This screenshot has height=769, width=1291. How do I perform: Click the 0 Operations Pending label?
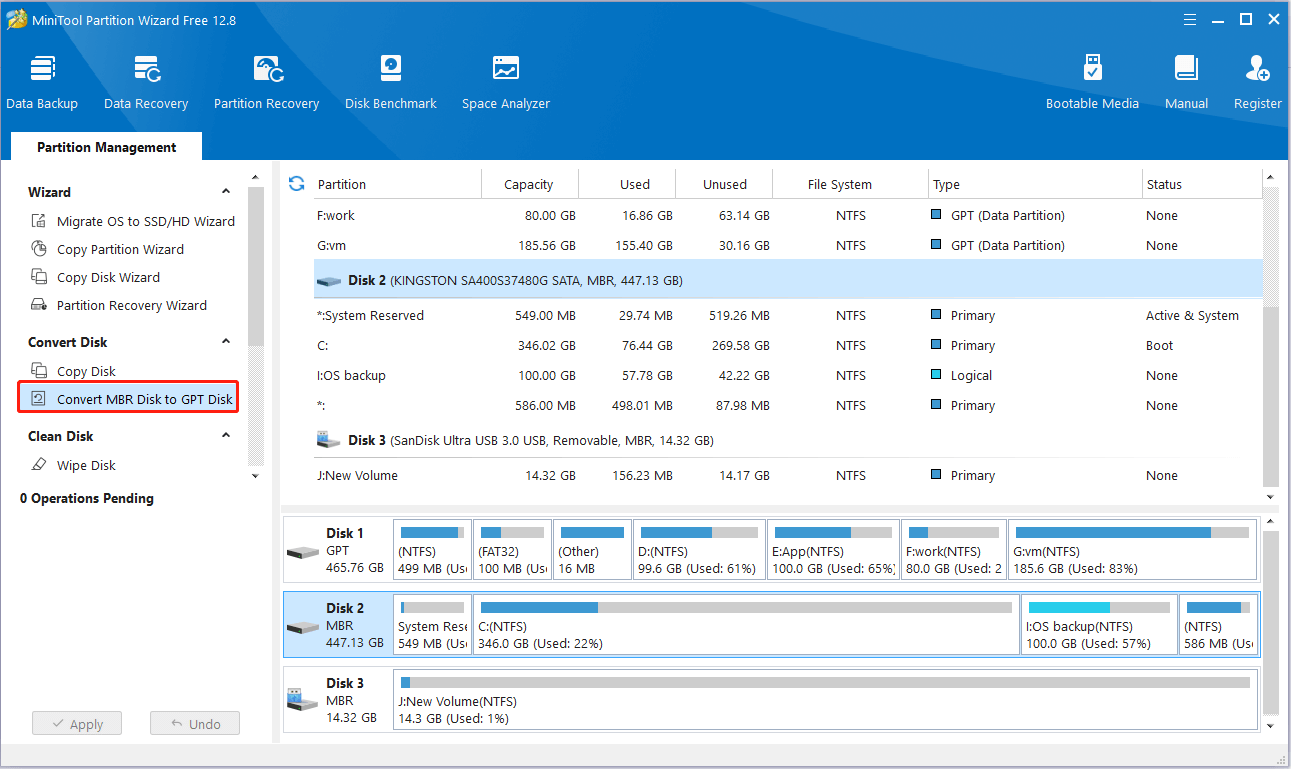[87, 498]
